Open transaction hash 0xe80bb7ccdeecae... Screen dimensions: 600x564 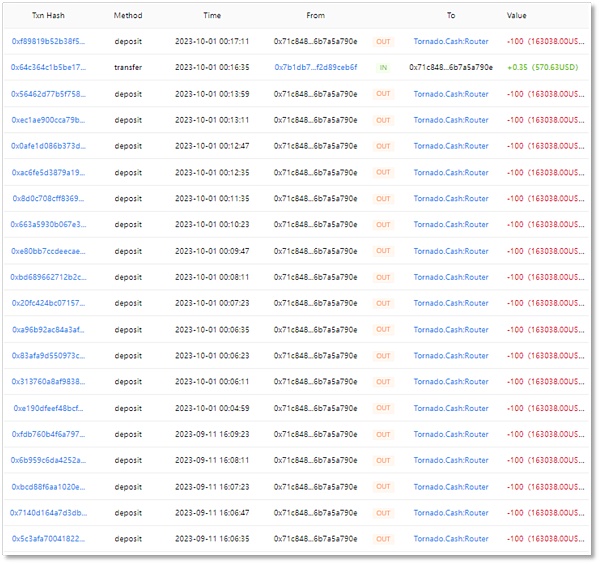pyautogui.click(x=48, y=251)
